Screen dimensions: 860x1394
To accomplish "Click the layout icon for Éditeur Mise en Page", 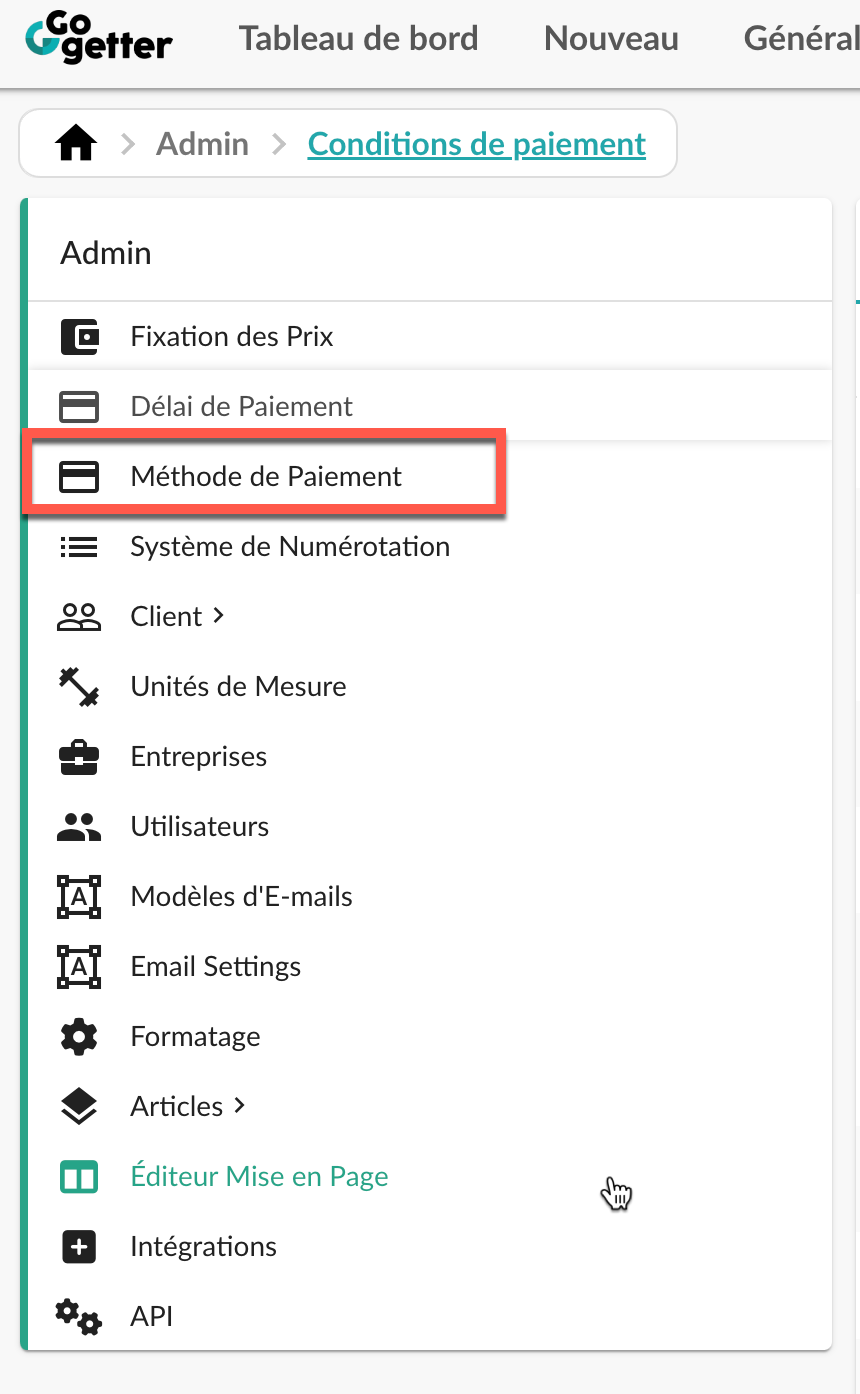I will tap(79, 1177).
